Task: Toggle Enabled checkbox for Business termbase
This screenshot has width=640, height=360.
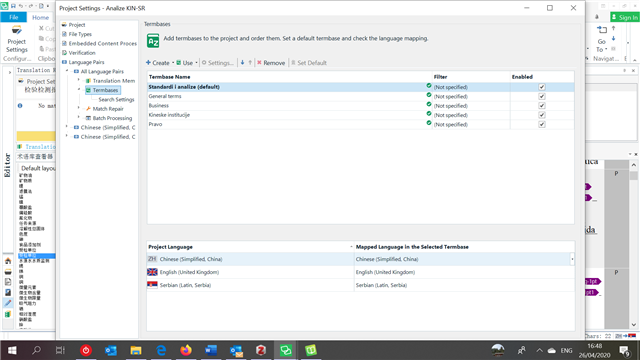Action: click(x=542, y=106)
